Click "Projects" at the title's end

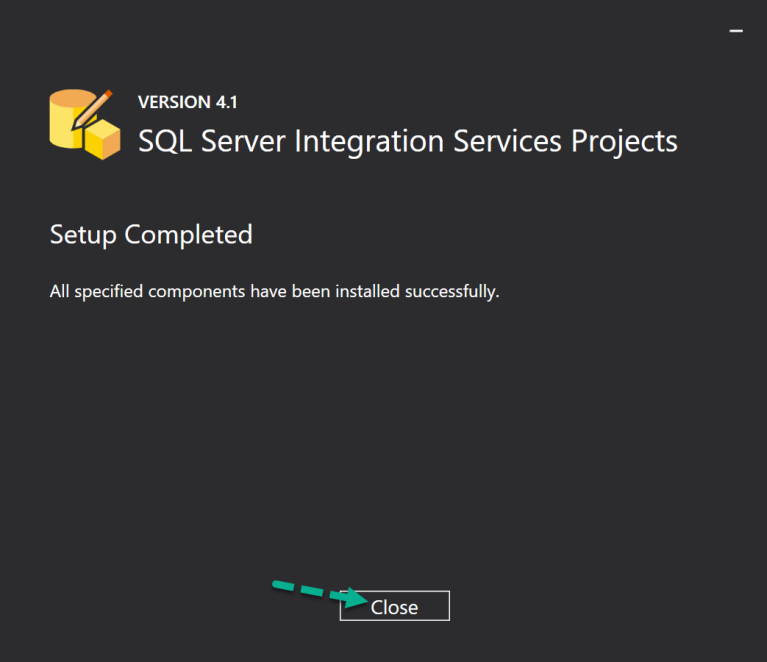pyautogui.click(x=624, y=141)
